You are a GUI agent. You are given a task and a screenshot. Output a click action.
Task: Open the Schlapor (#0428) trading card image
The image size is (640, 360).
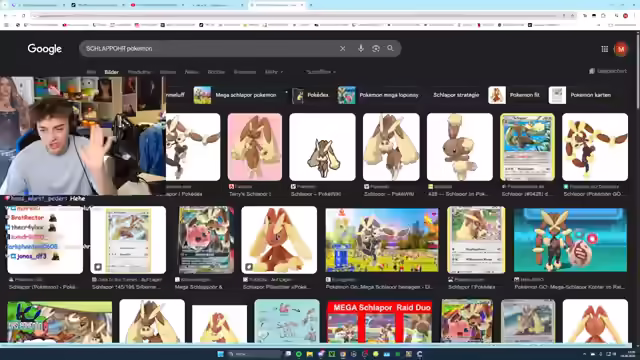coord(527,147)
